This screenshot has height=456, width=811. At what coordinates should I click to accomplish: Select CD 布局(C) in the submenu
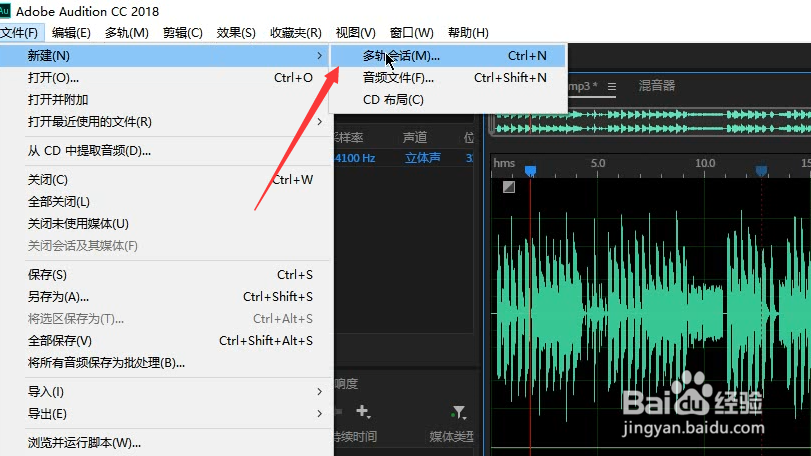[448, 100]
